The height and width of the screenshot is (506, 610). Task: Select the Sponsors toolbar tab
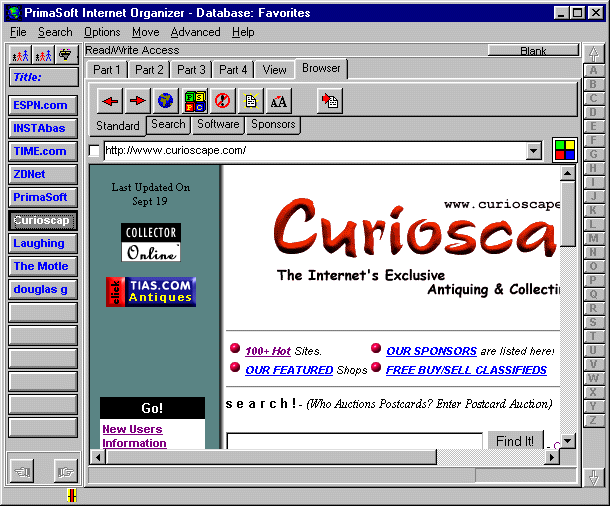273,125
